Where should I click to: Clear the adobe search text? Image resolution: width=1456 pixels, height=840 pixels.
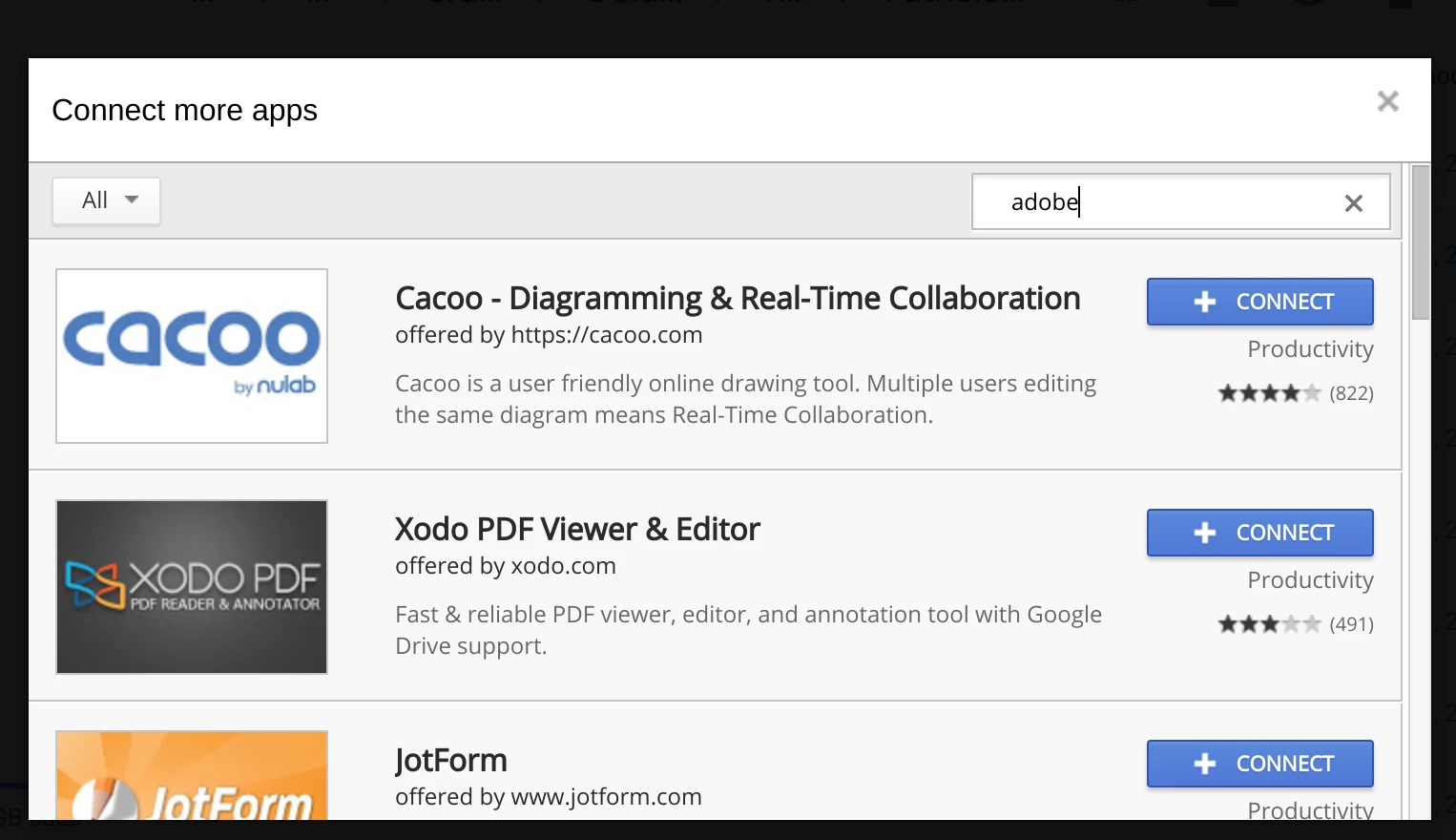pos(1353,202)
